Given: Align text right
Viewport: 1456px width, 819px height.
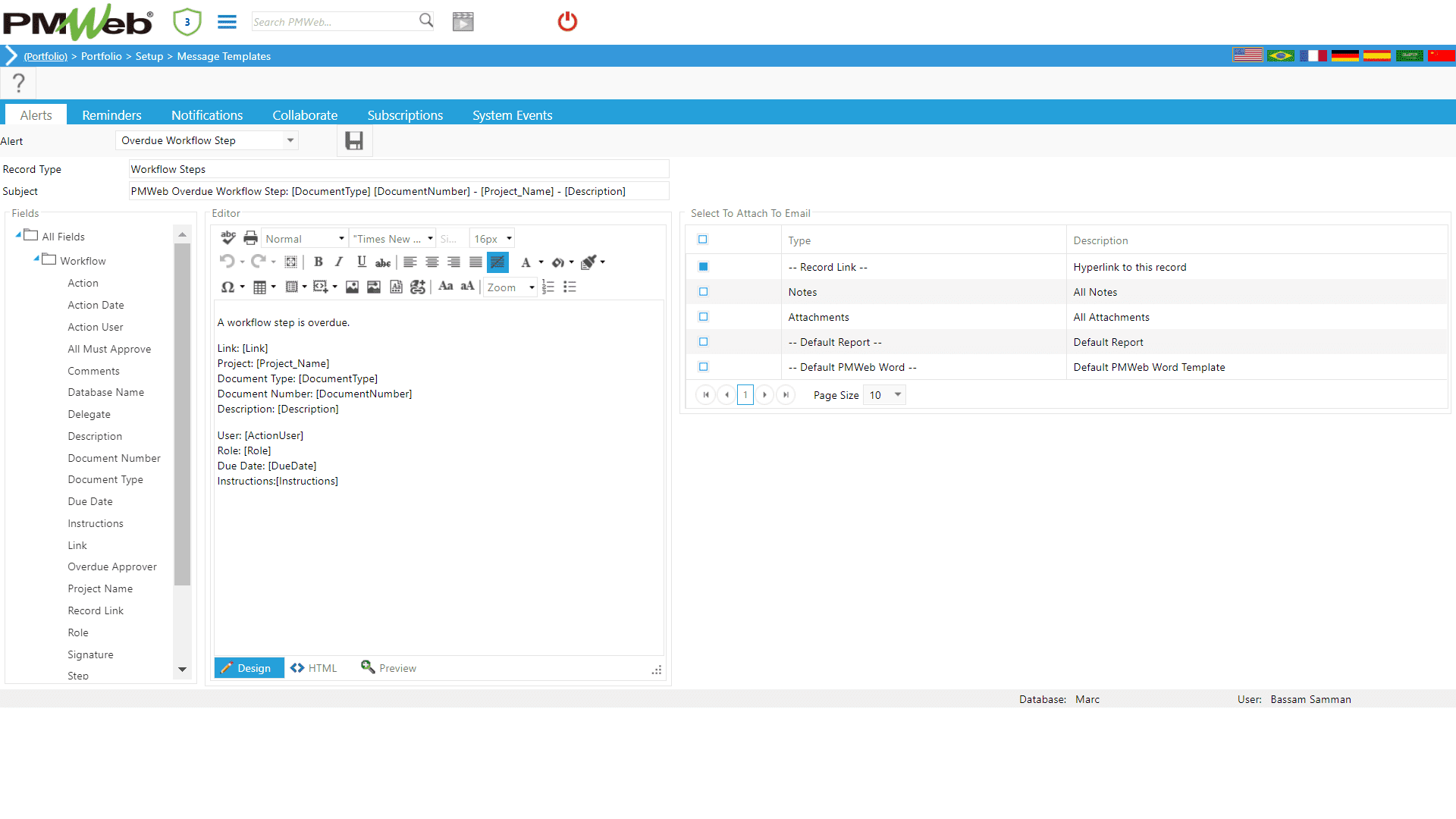Looking at the screenshot, I should coord(453,262).
